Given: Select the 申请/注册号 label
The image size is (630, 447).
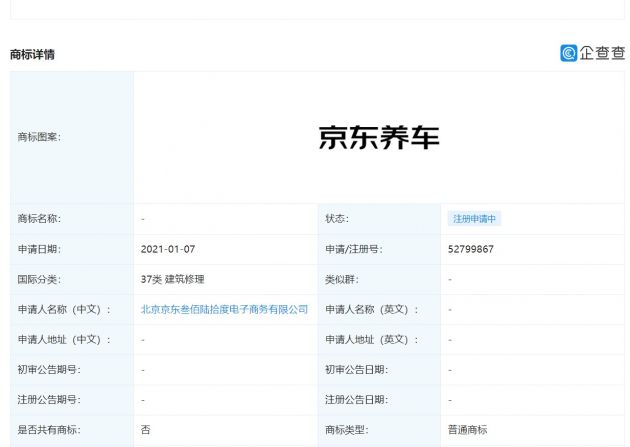Looking at the screenshot, I should (354, 249).
